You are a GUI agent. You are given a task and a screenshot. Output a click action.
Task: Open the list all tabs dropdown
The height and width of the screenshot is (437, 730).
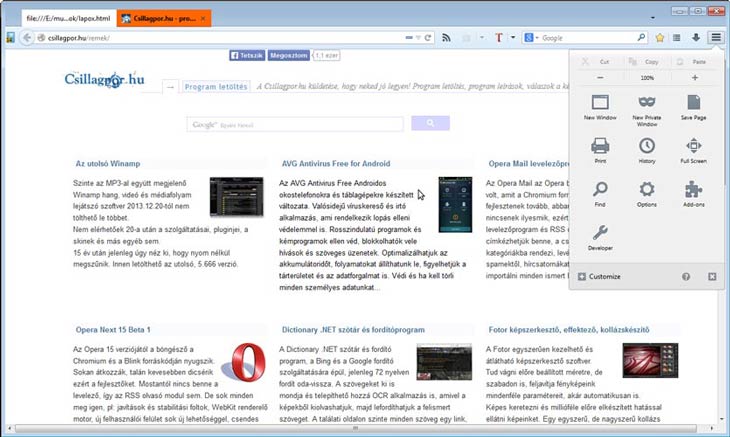pos(653,18)
